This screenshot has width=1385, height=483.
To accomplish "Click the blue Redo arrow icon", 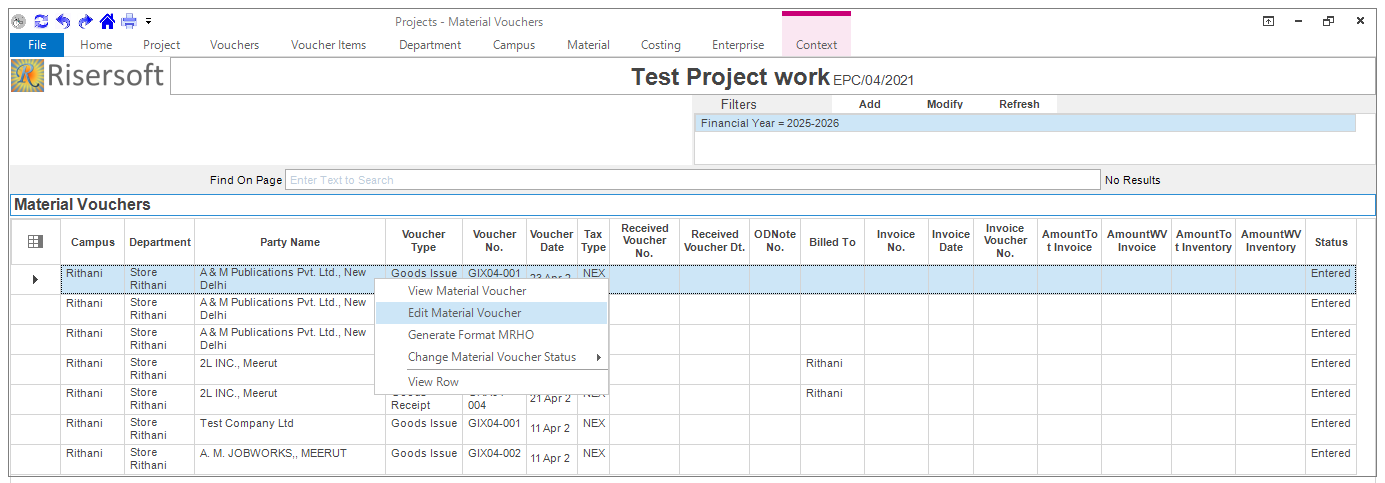I will [85, 21].
